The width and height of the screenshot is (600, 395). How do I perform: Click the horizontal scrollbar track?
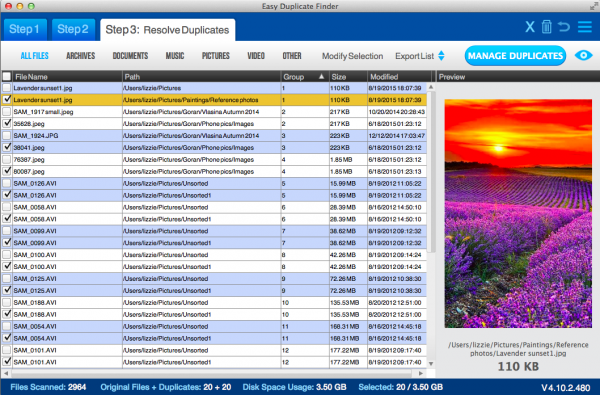(213, 373)
